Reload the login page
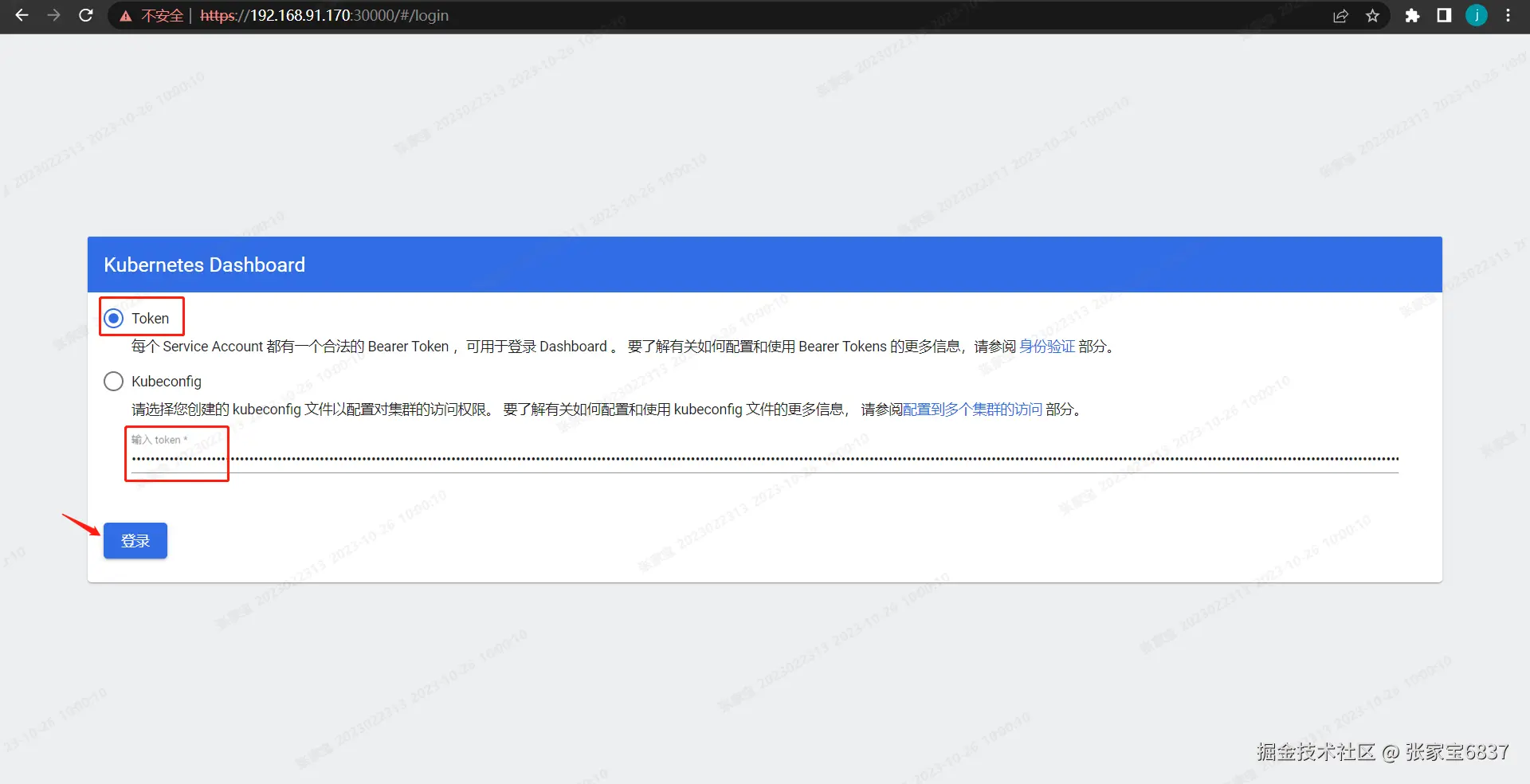Image resolution: width=1530 pixels, height=784 pixels. (86, 15)
